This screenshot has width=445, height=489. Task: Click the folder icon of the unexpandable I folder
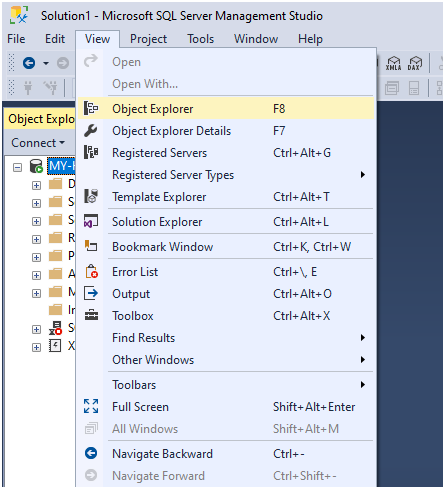pos(55,310)
